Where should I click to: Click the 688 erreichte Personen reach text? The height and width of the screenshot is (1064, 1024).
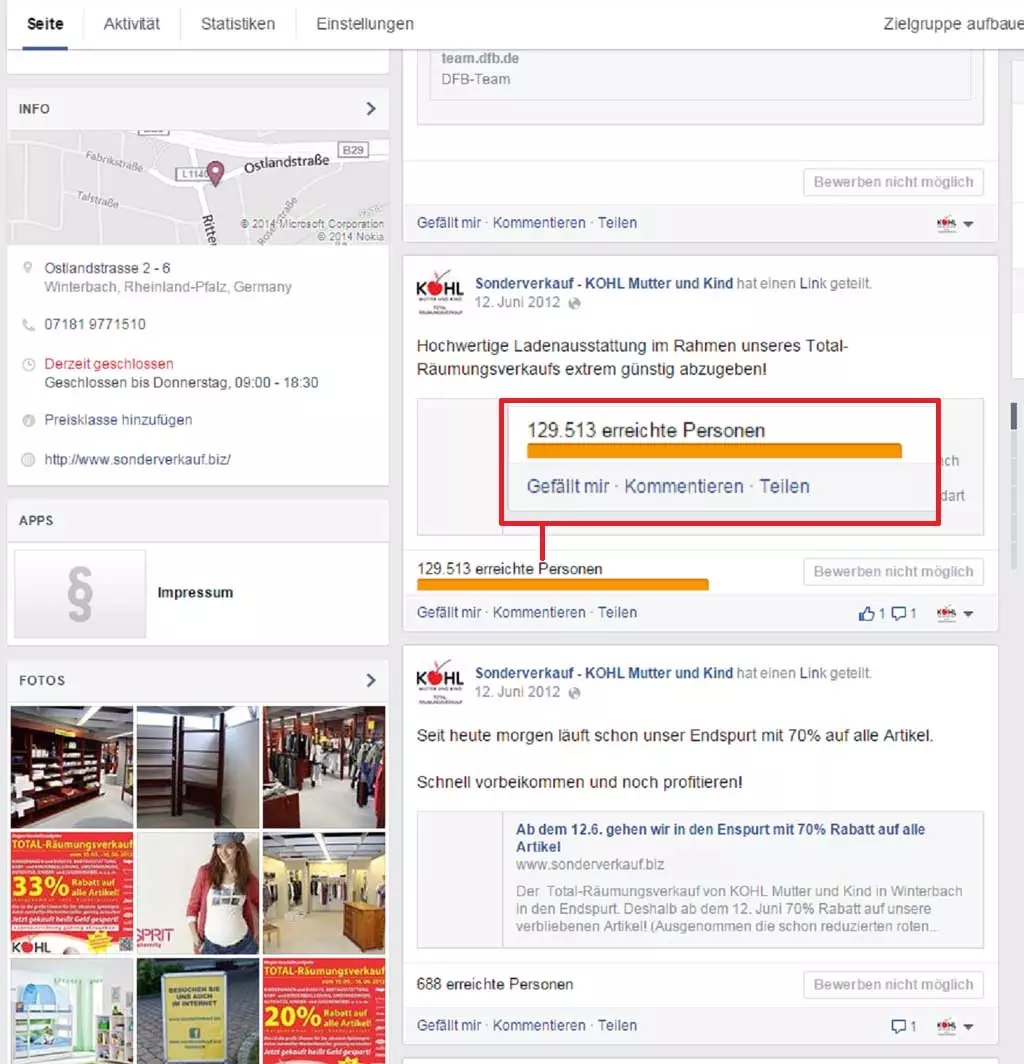point(495,984)
